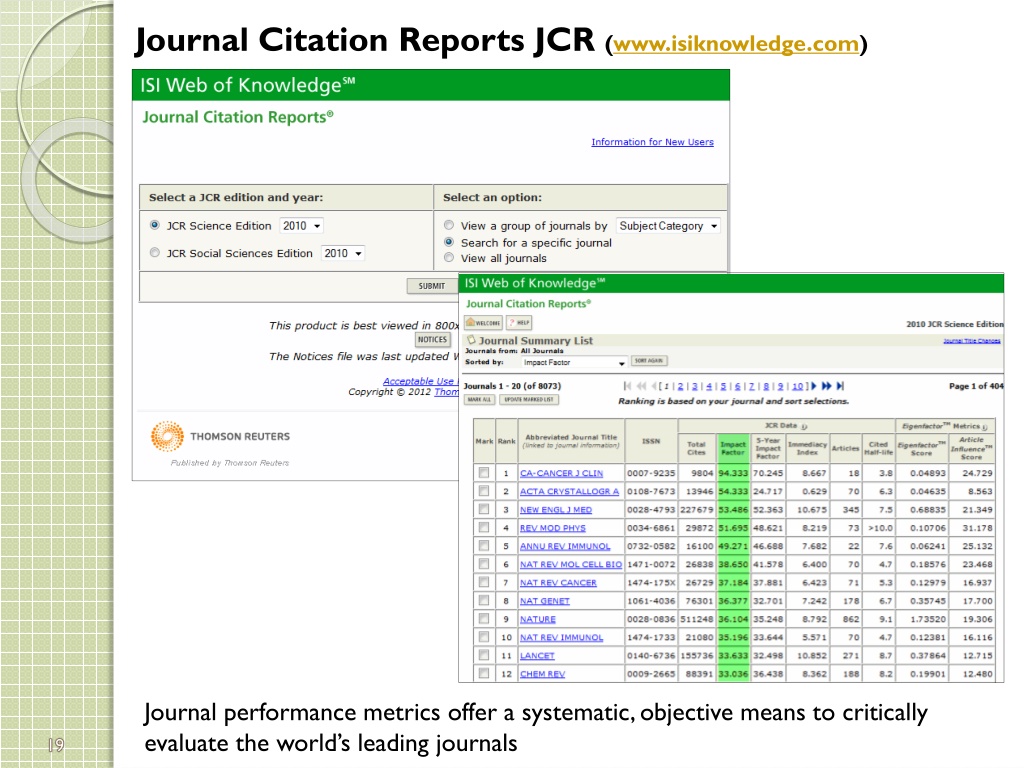This screenshot has height=768, width=1024.
Task: Go to page 10 in pagination
Action: click(x=797, y=386)
